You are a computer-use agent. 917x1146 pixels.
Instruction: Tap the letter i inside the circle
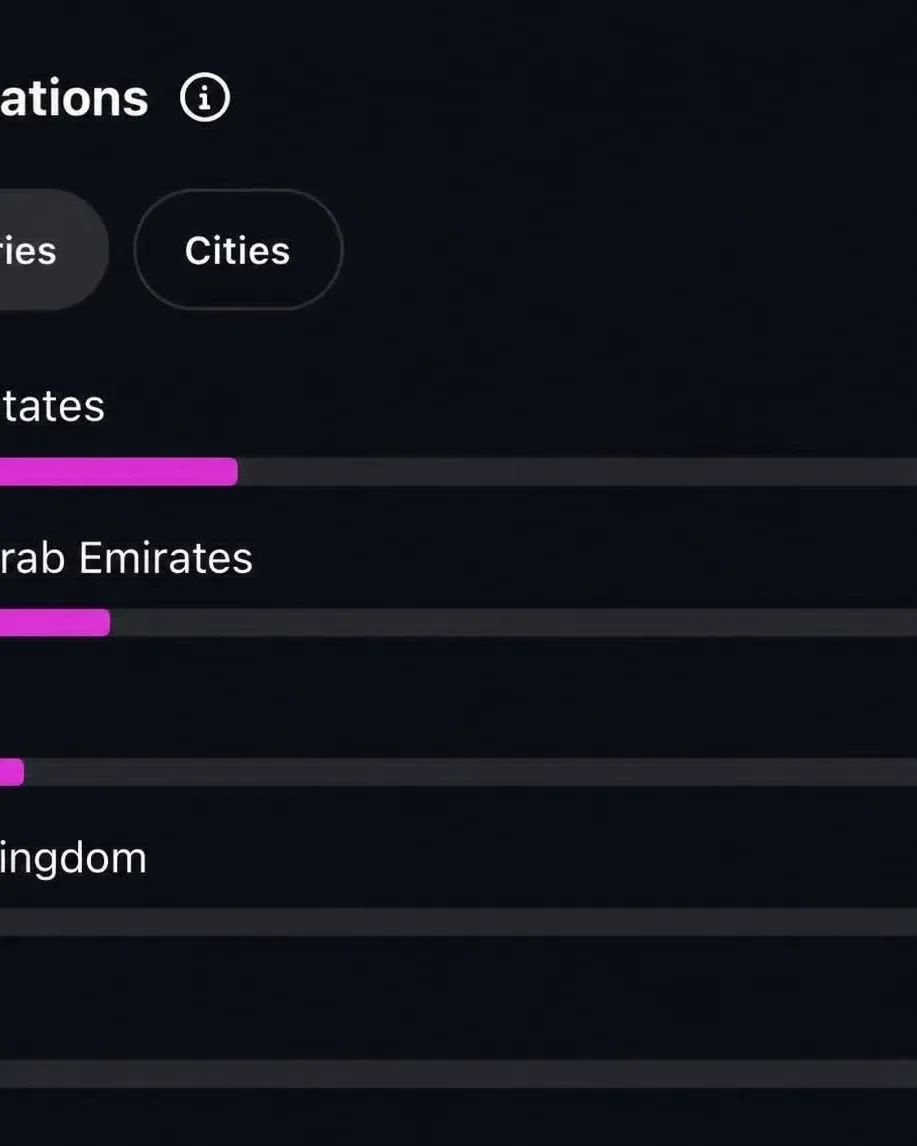(x=205, y=98)
